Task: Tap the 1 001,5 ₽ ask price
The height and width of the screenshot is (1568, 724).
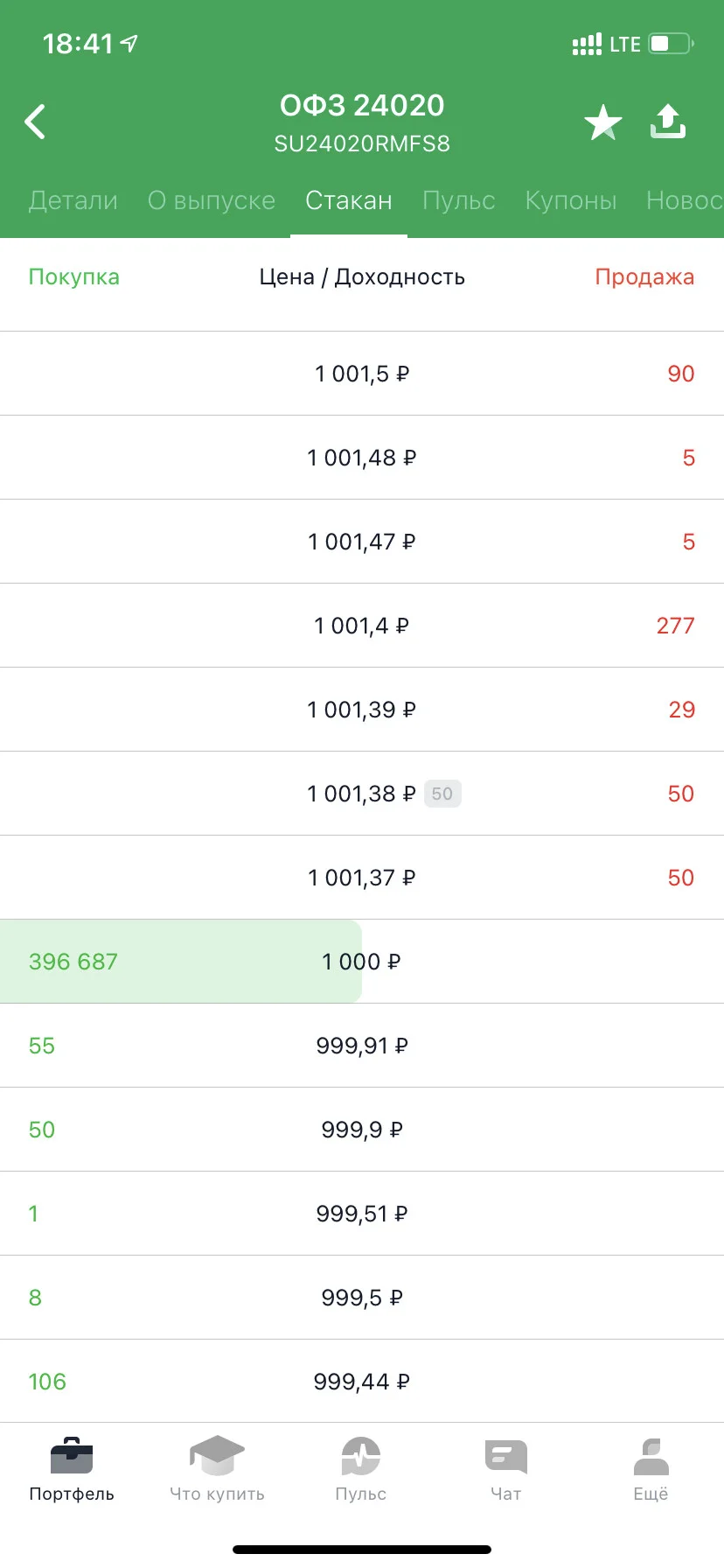Action: 362,374
